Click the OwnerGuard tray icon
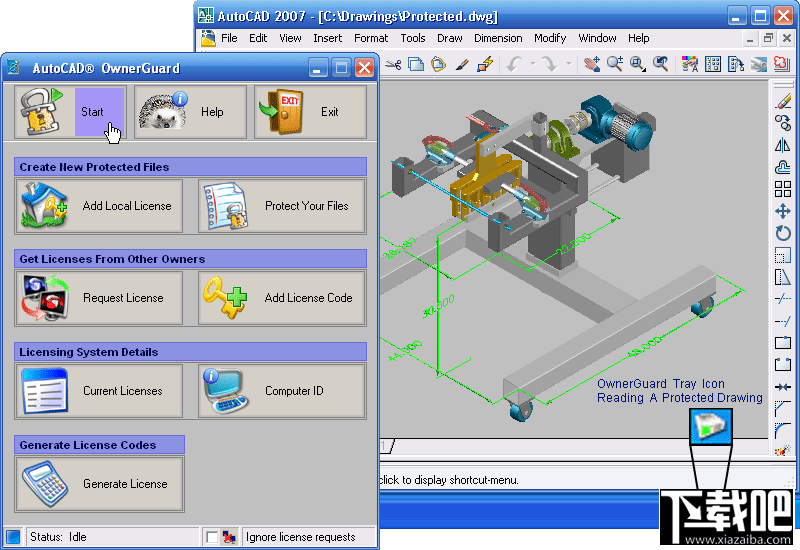 point(711,426)
